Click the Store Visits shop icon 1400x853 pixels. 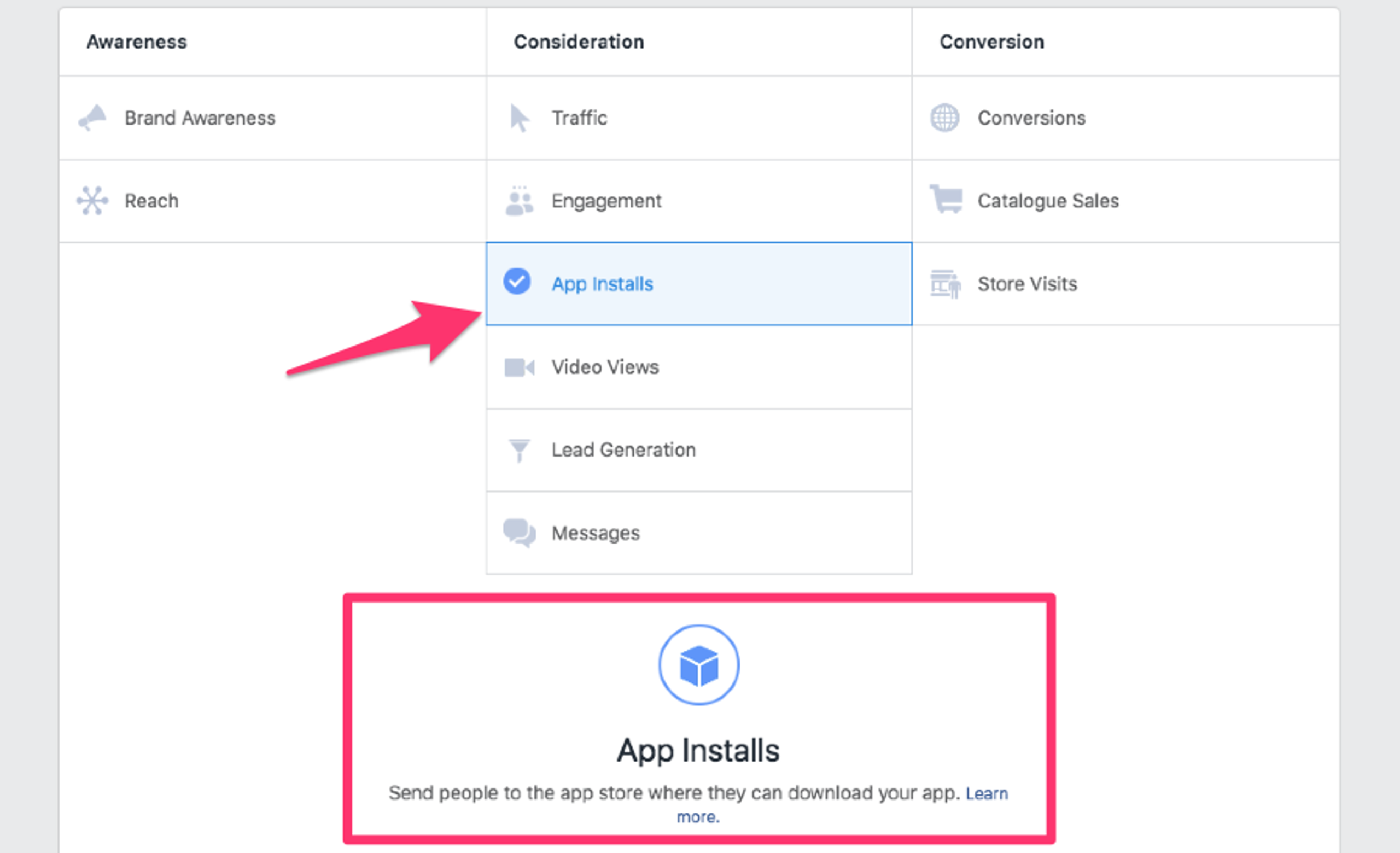(x=945, y=283)
